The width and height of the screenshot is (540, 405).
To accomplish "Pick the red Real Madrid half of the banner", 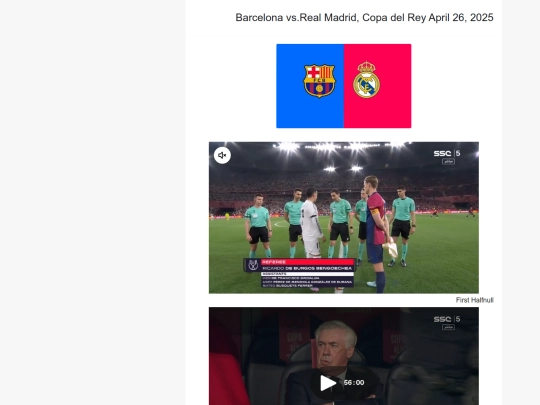I will (377, 86).
